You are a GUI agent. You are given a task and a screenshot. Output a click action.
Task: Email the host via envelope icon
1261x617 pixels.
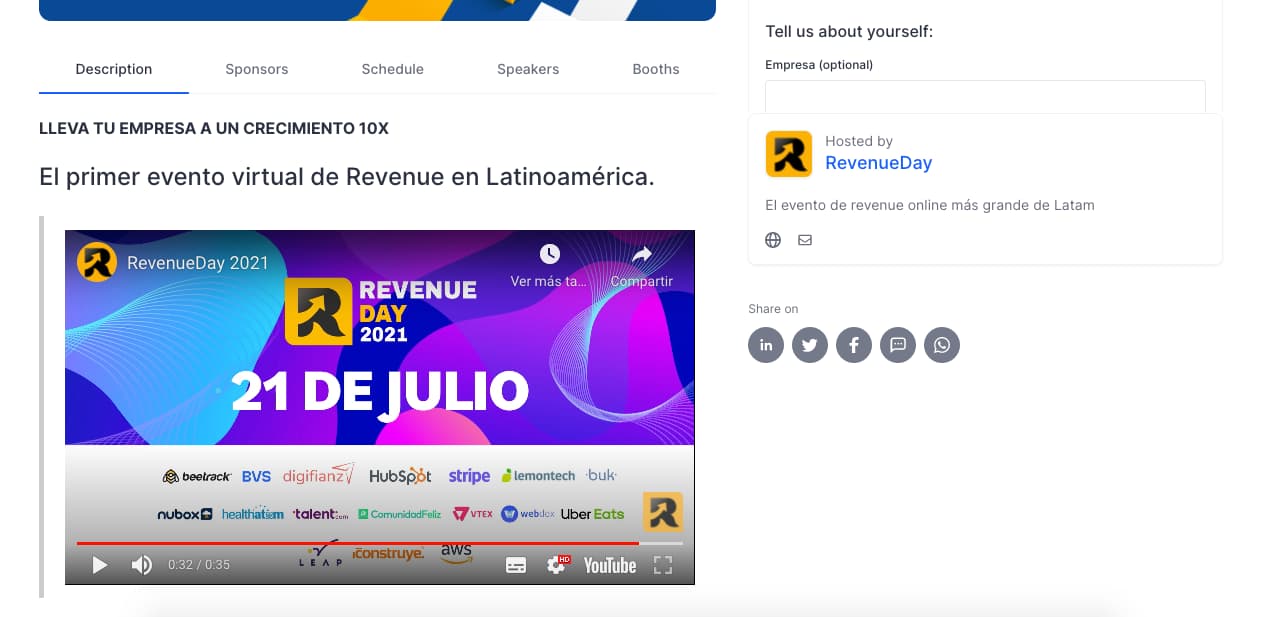[804, 239]
